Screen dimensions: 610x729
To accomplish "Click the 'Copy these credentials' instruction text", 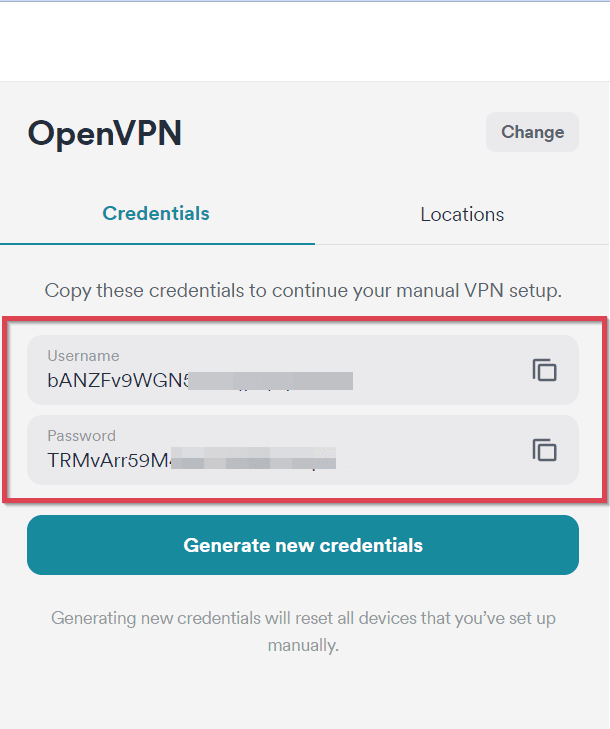I will (x=303, y=291).
